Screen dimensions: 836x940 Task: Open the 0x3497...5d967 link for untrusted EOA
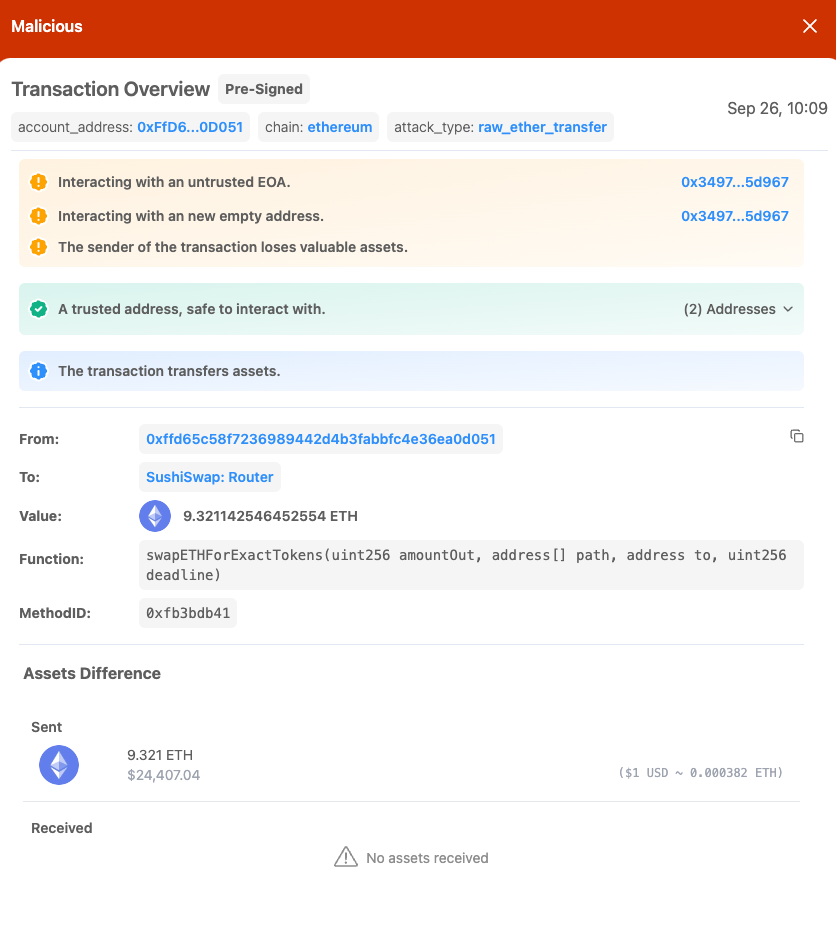pos(735,182)
